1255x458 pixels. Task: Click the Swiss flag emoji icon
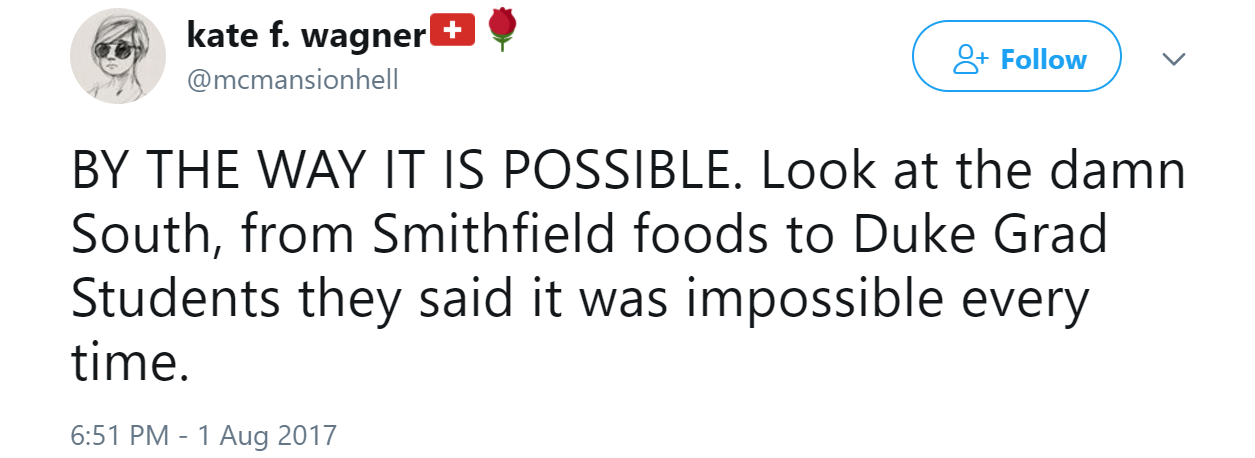point(452,33)
